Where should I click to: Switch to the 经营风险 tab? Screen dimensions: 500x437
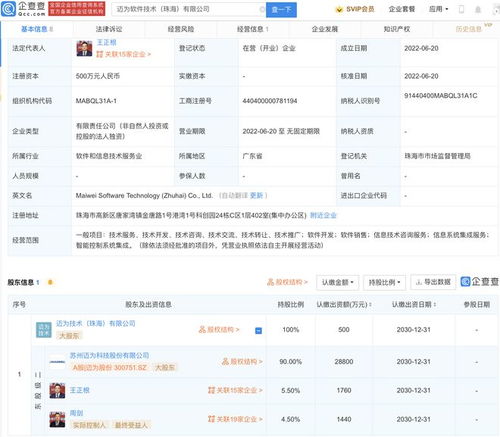pyautogui.click(x=181, y=29)
